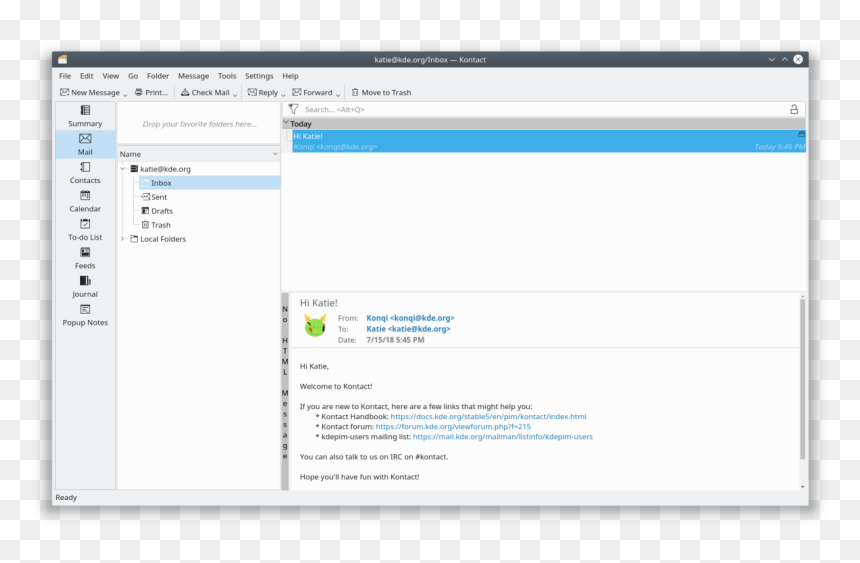
Task: Click in the message Search field
Action: point(543,109)
